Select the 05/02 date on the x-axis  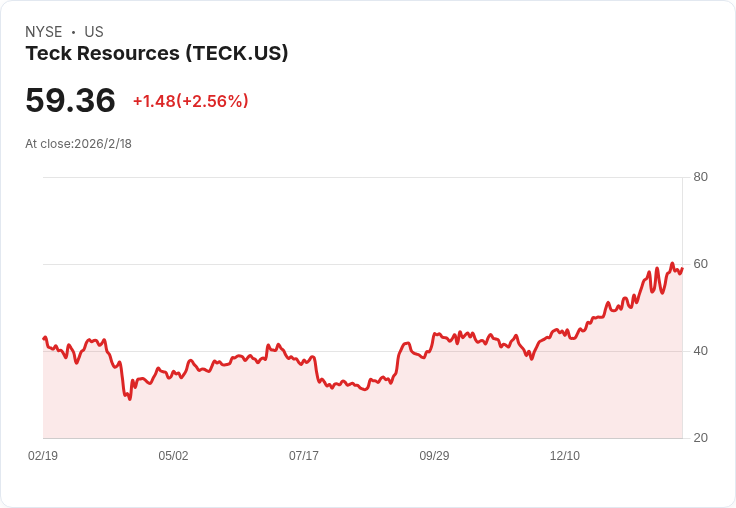[x=173, y=456]
